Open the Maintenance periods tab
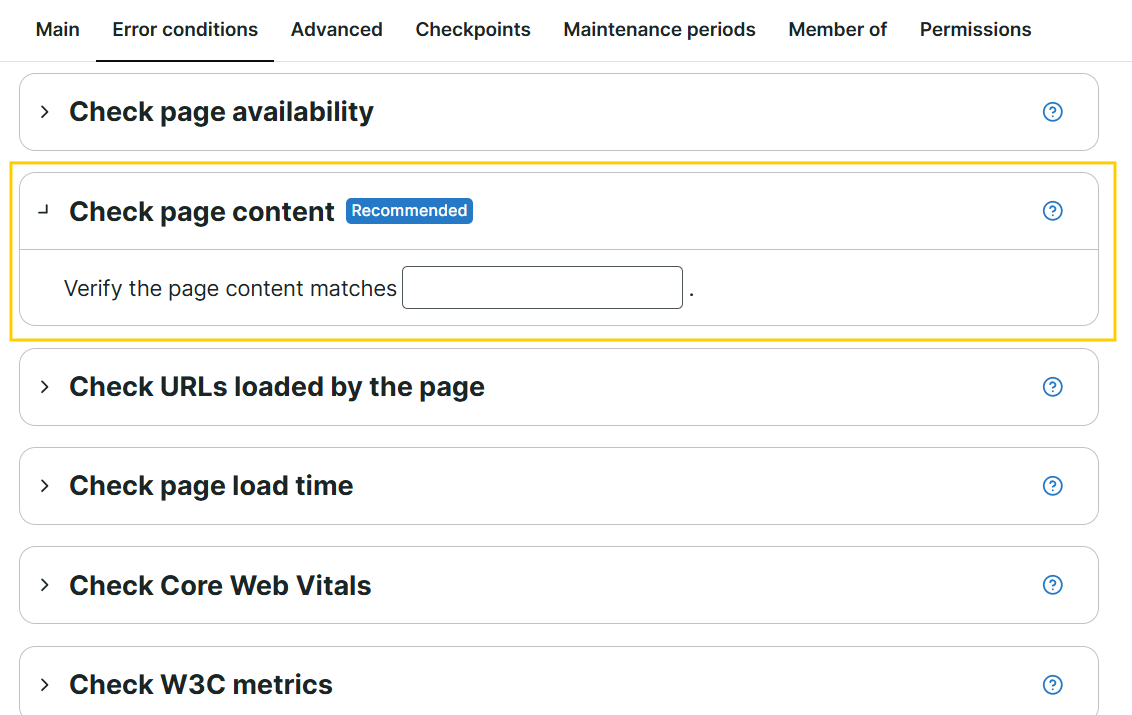This screenshot has height=715, width=1132. pos(659,30)
